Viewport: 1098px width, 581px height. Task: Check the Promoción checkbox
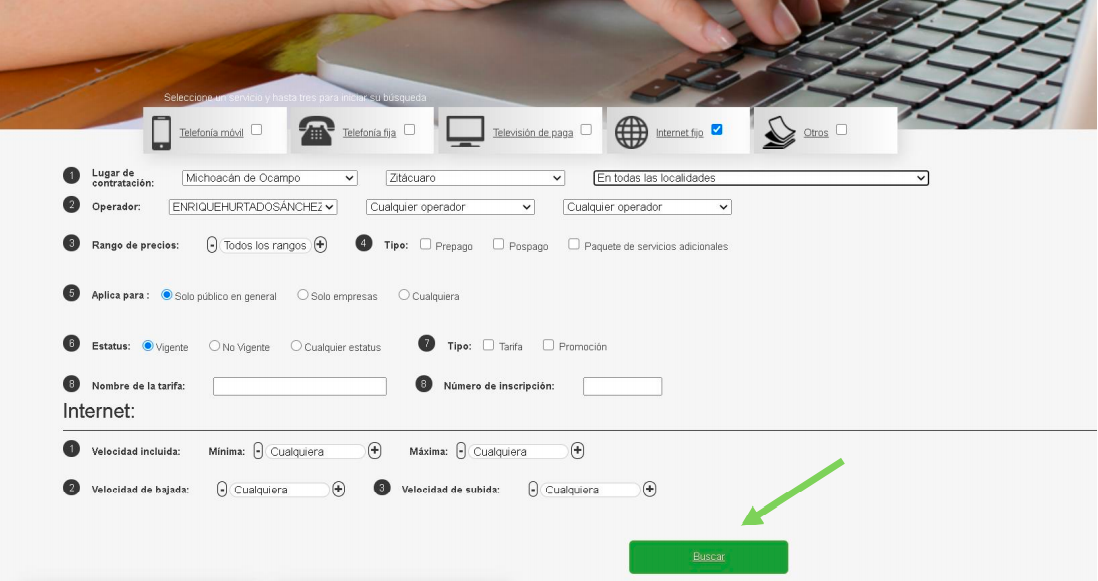(548, 345)
